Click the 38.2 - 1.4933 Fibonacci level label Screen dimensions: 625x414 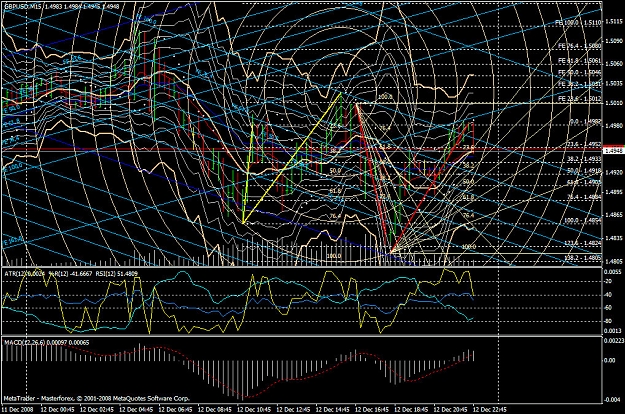(x=584, y=158)
